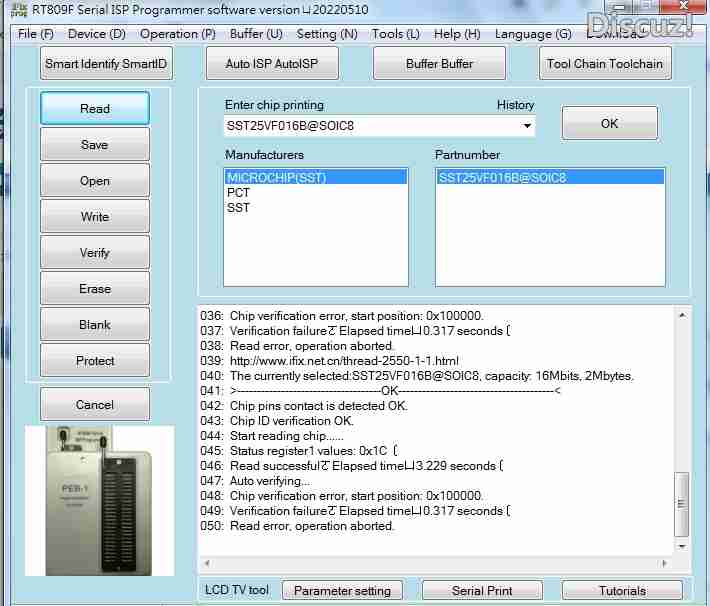The height and width of the screenshot is (606, 710).
Task: Click Smart Identify SmartID button
Action: pyautogui.click(x=107, y=64)
